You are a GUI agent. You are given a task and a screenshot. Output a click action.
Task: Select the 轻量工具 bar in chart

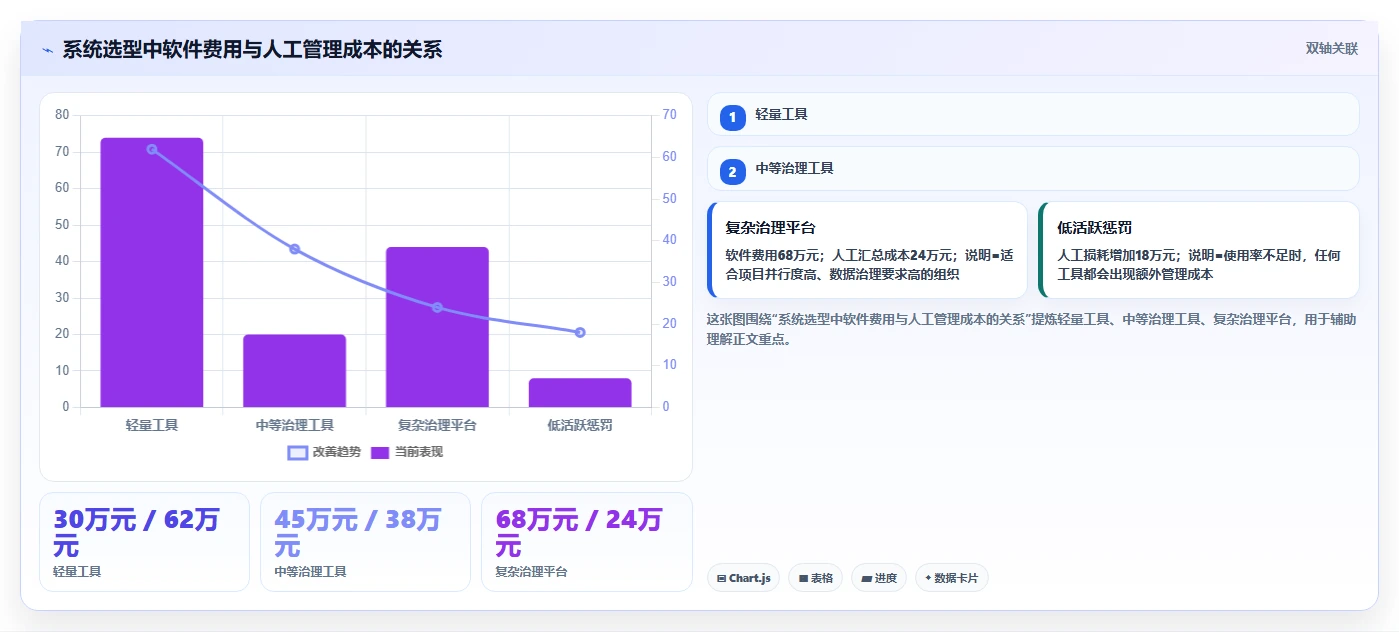pyautogui.click(x=152, y=272)
